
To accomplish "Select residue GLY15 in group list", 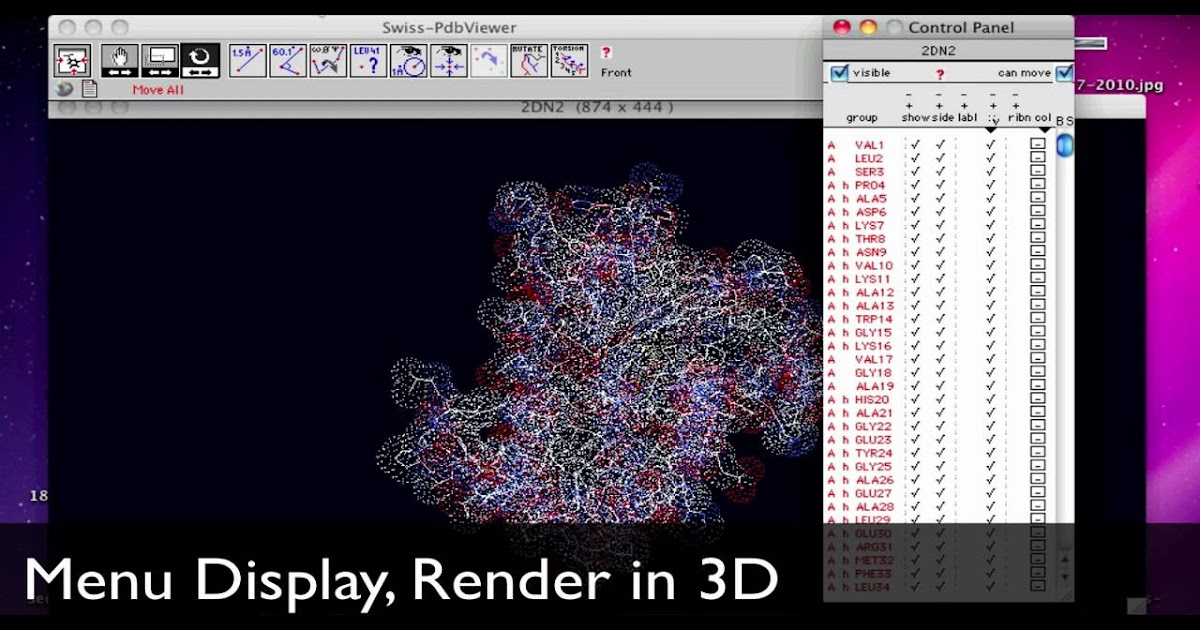I will [873, 332].
